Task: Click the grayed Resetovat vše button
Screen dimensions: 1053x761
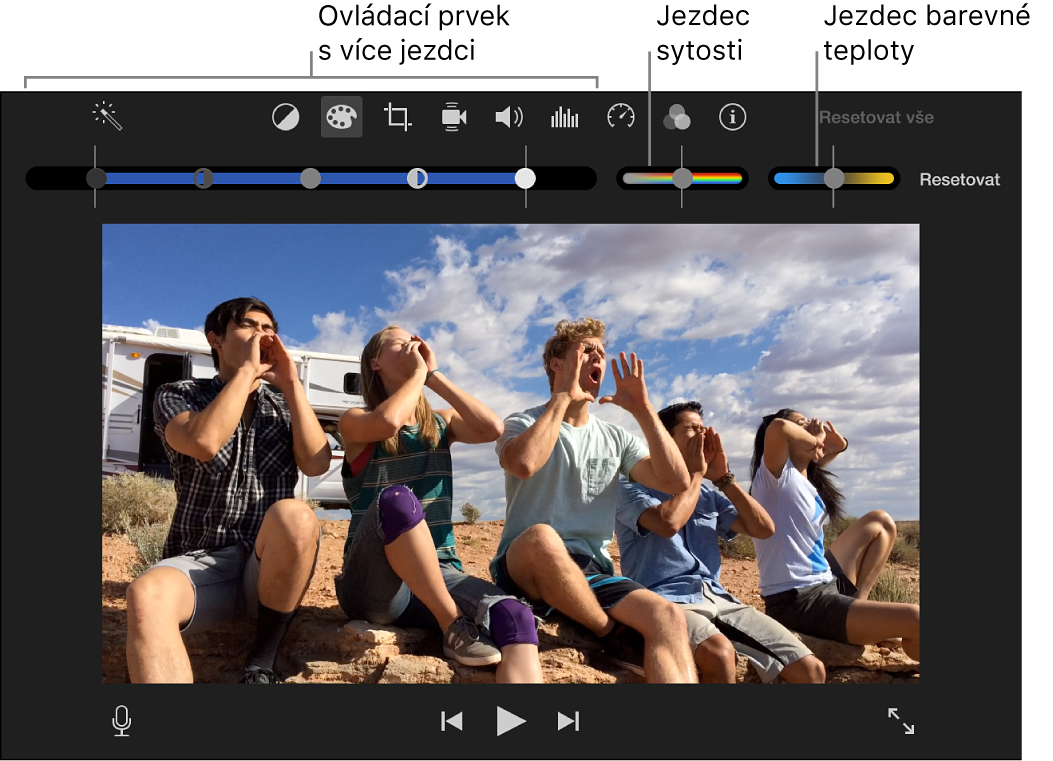Action: [x=876, y=118]
